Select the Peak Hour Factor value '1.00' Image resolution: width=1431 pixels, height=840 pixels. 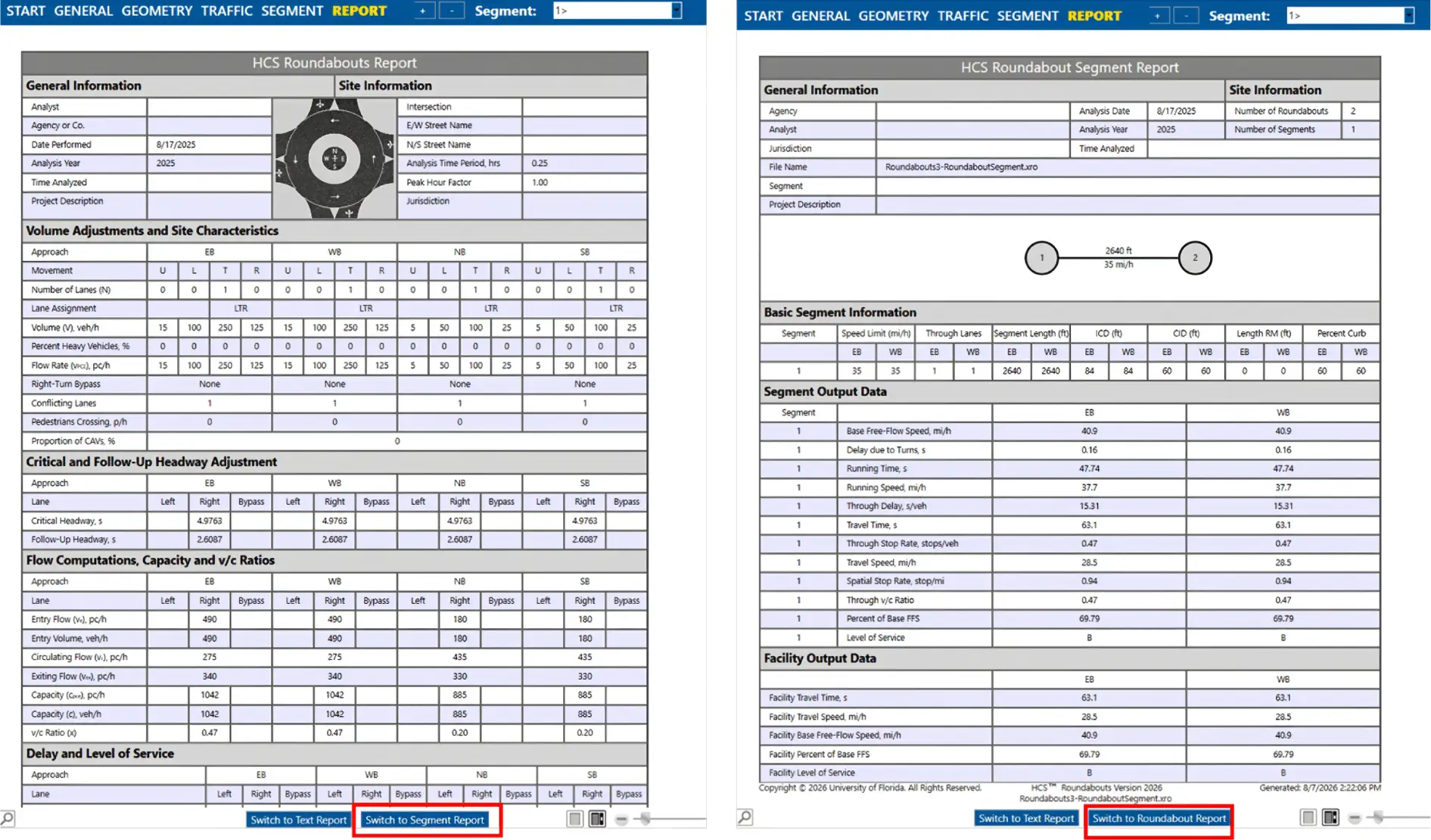(540, 182)
